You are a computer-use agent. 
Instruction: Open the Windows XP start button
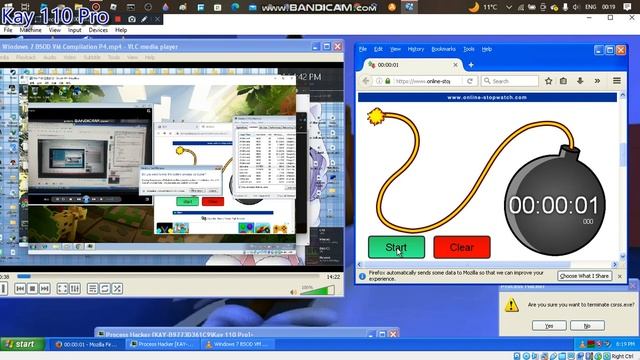(22, 344)
